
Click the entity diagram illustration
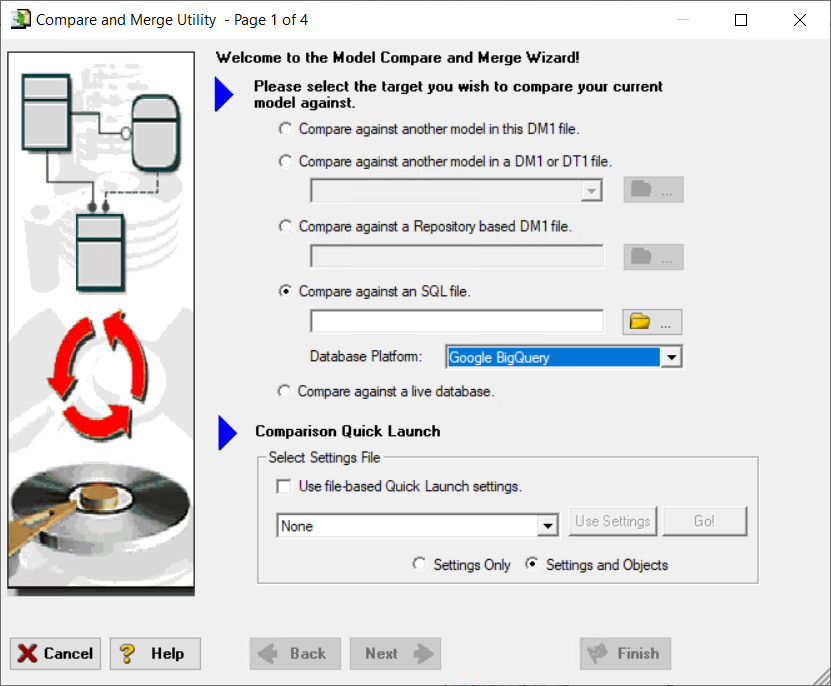click(101, 182)
